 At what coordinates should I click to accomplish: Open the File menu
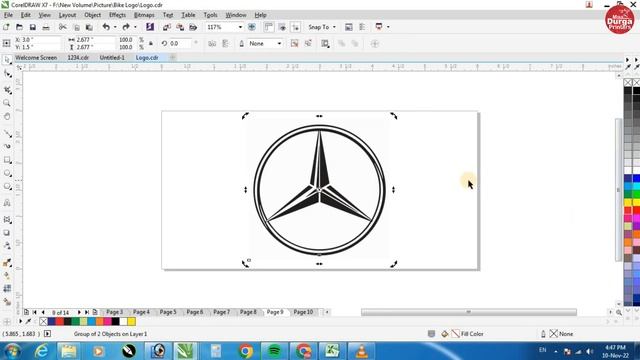pyautogui.click(x=8, y=15)
